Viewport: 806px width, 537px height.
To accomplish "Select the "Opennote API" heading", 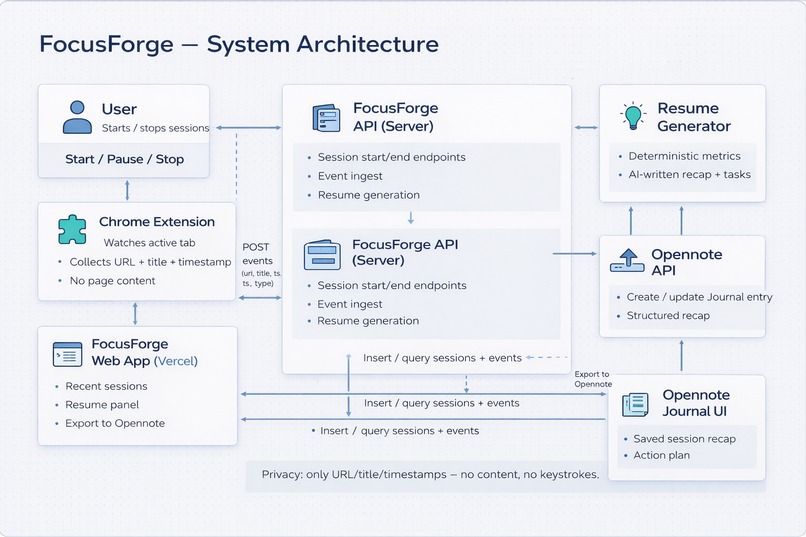I will pos(687,262).
